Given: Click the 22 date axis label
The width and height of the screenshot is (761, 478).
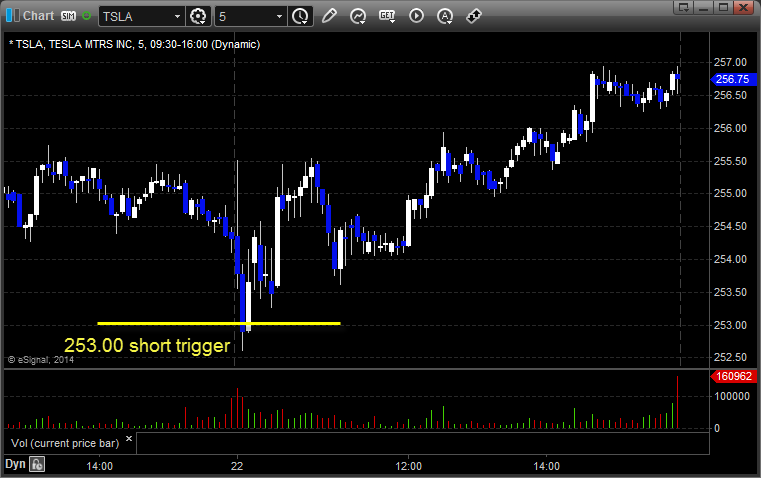Looking at the screenshot, I should click(x=237, y=466).
